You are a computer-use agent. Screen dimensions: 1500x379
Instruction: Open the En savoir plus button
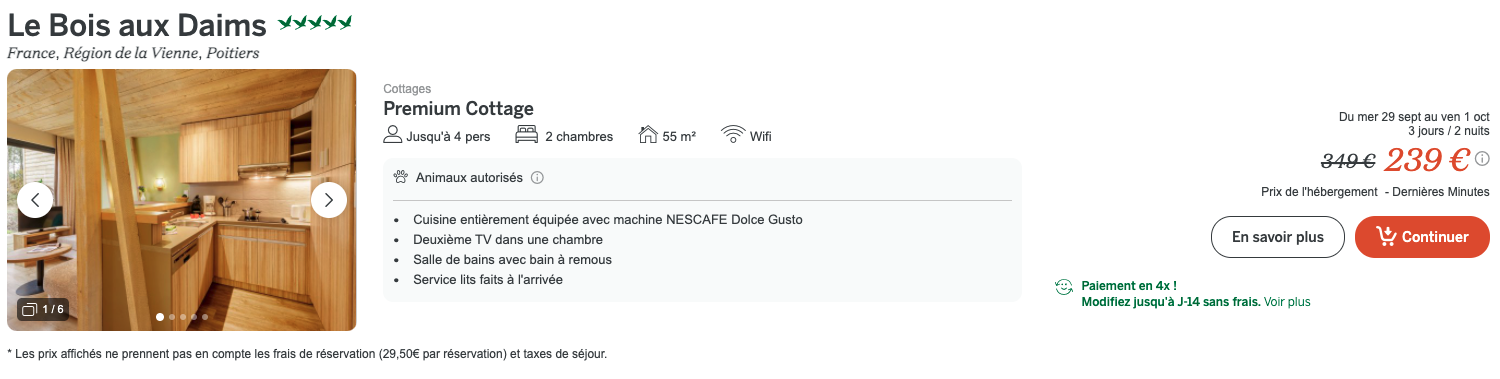coord(1277,237)
